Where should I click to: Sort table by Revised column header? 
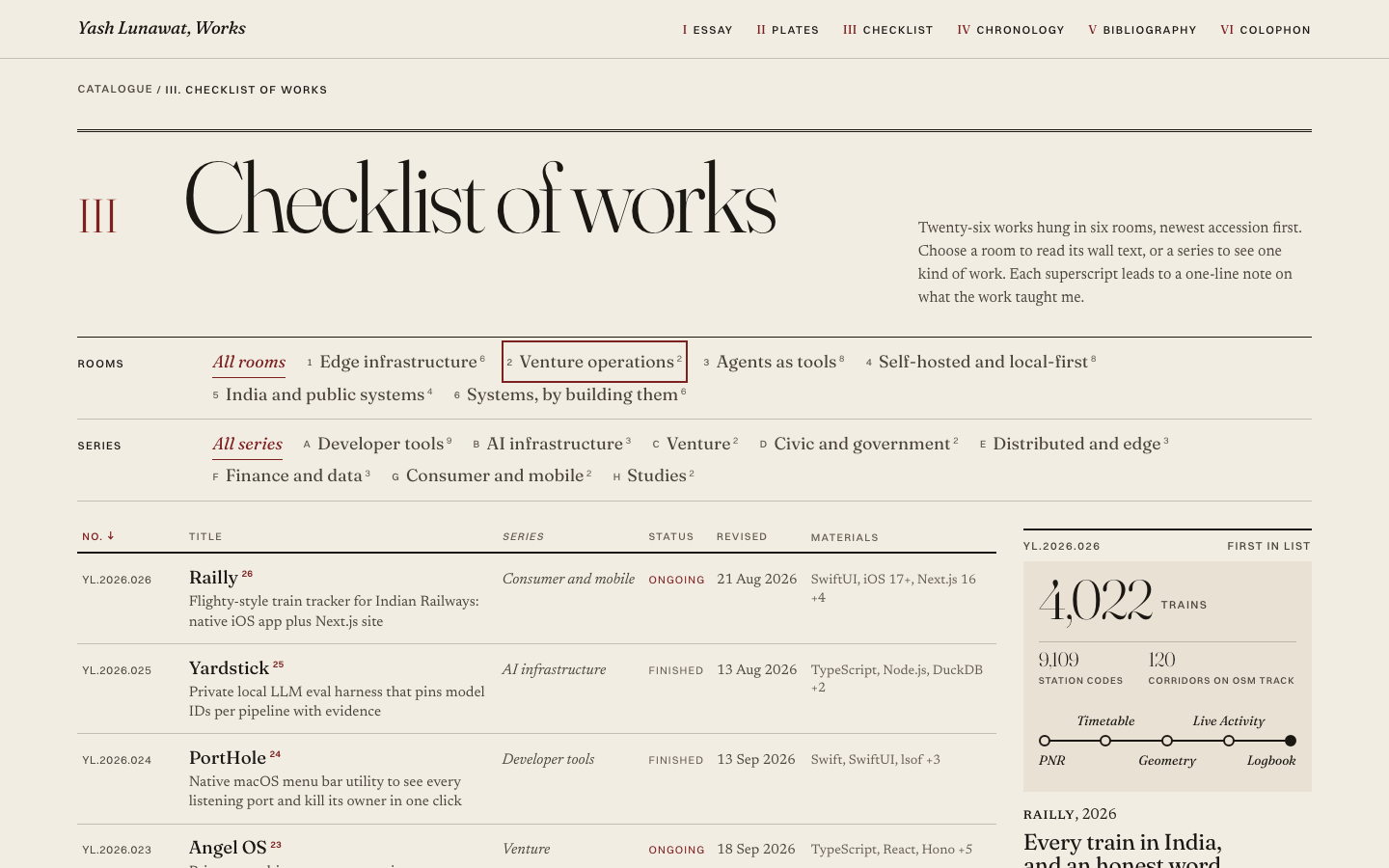(x=742, y=536)
